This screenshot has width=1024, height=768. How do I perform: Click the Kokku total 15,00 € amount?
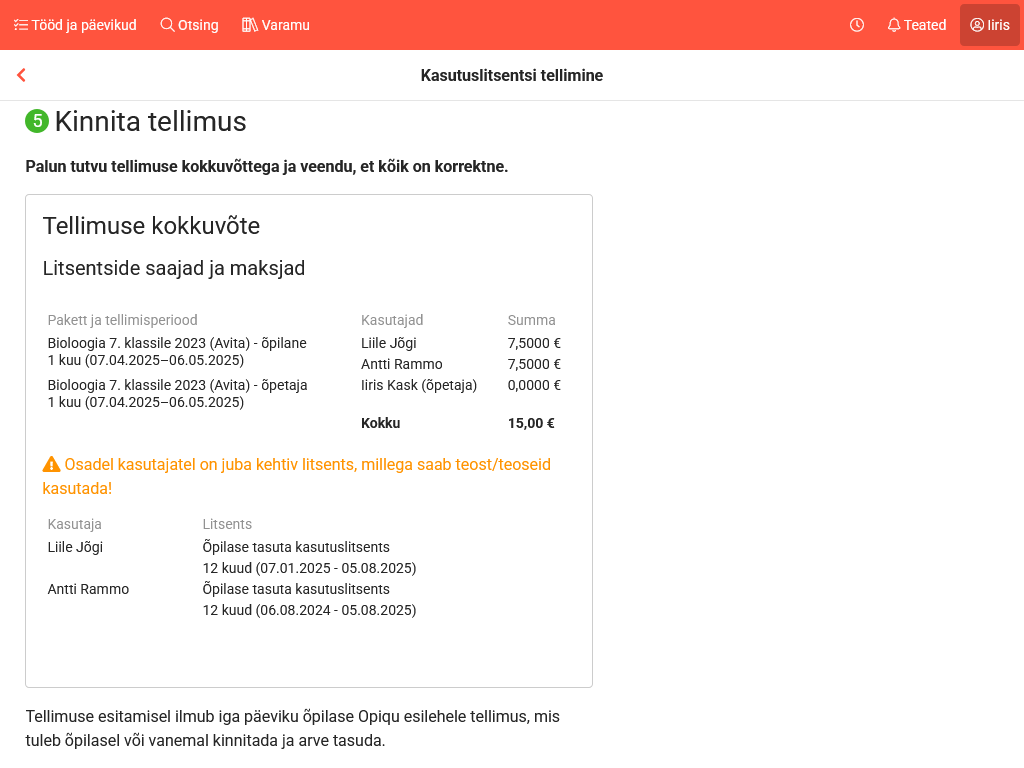coord(531,423)
